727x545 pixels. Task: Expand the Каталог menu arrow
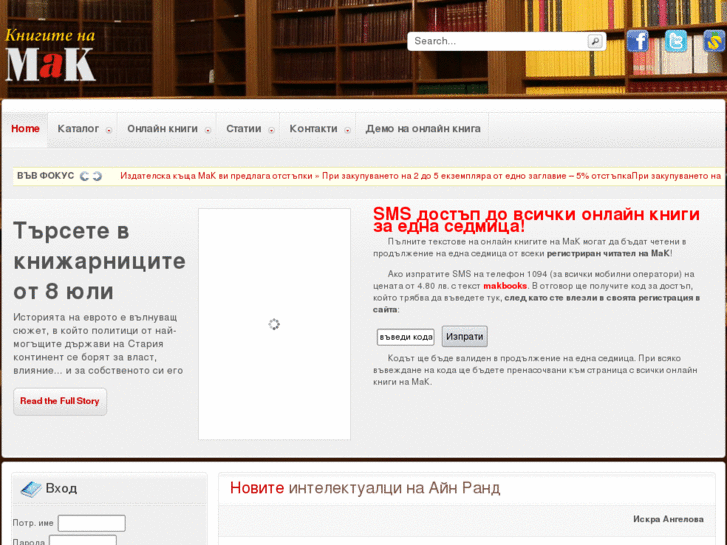[109, 130]
